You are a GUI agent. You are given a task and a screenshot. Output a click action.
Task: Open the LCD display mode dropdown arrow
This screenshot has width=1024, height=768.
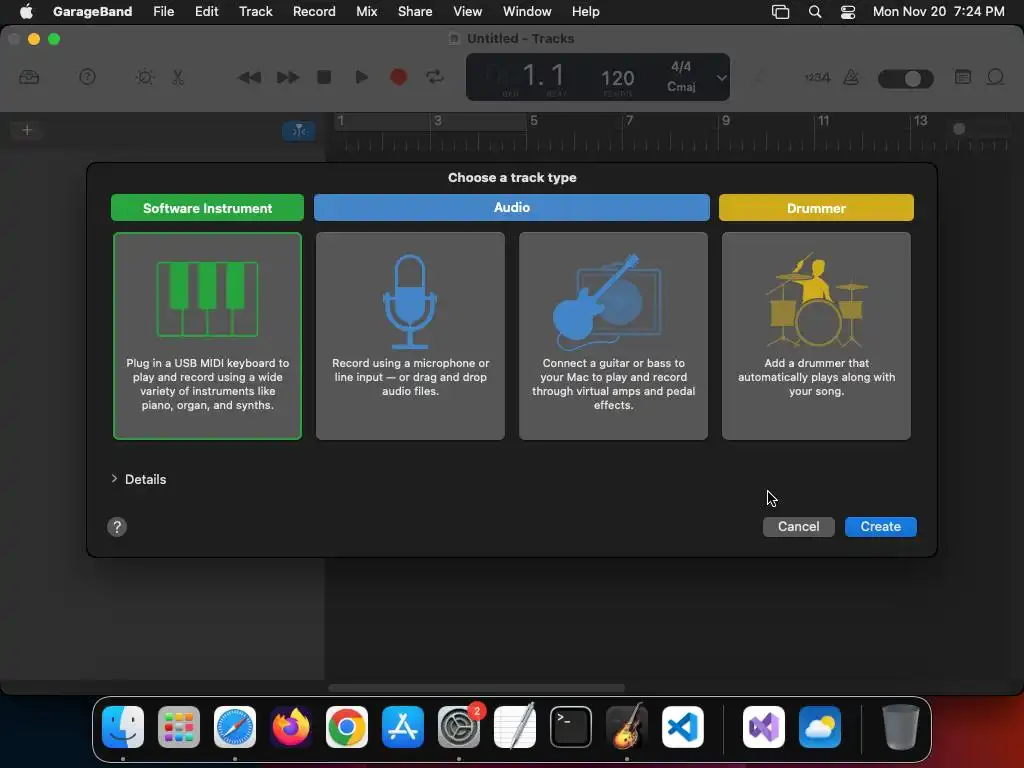coord(721,78)
